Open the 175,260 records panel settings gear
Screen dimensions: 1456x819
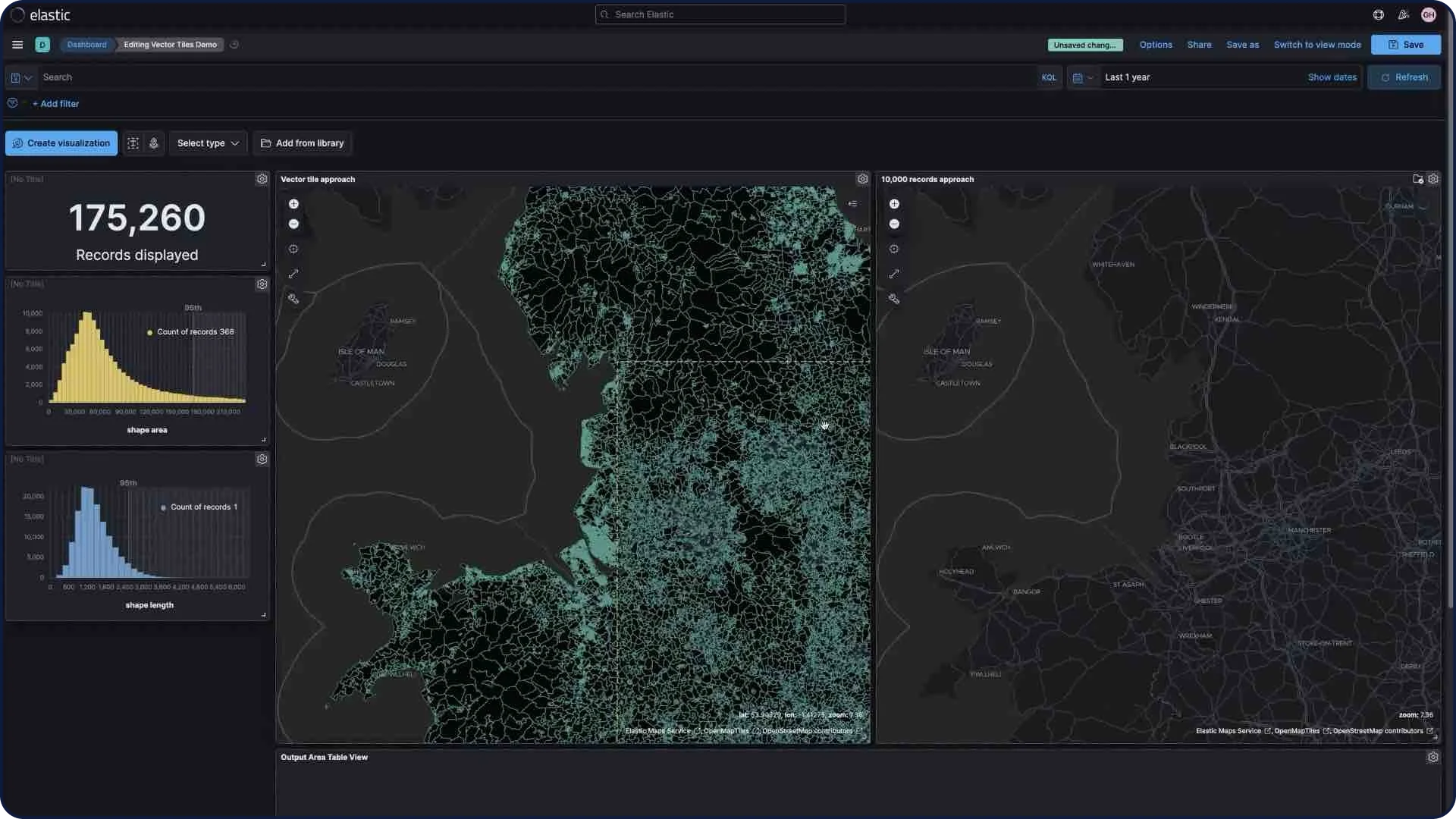pyautogui.click(x=262, y=179)
